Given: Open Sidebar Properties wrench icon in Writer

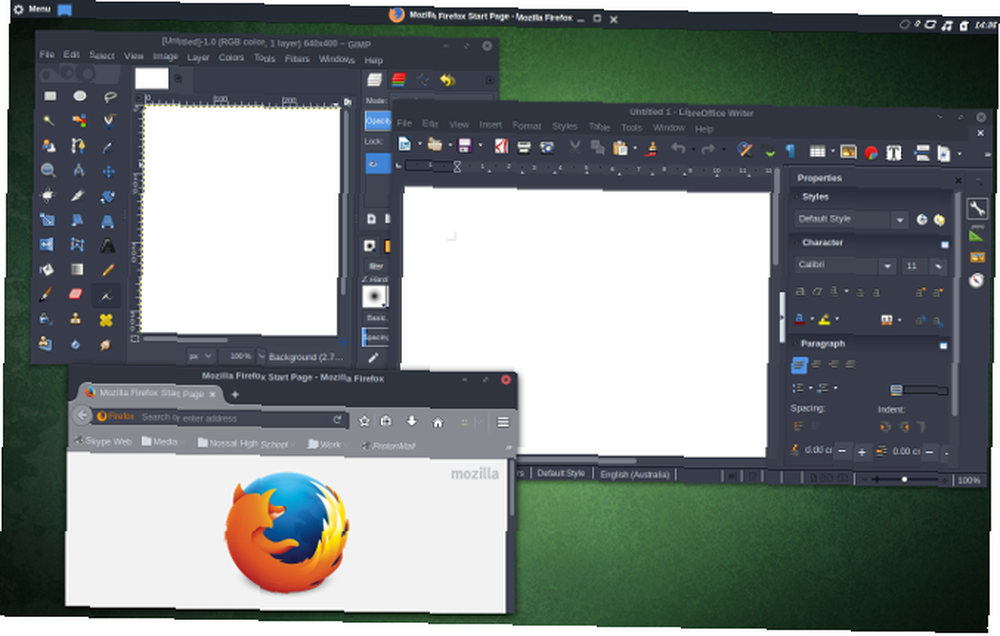Looking at the screenshot, I should click(977, 208).
